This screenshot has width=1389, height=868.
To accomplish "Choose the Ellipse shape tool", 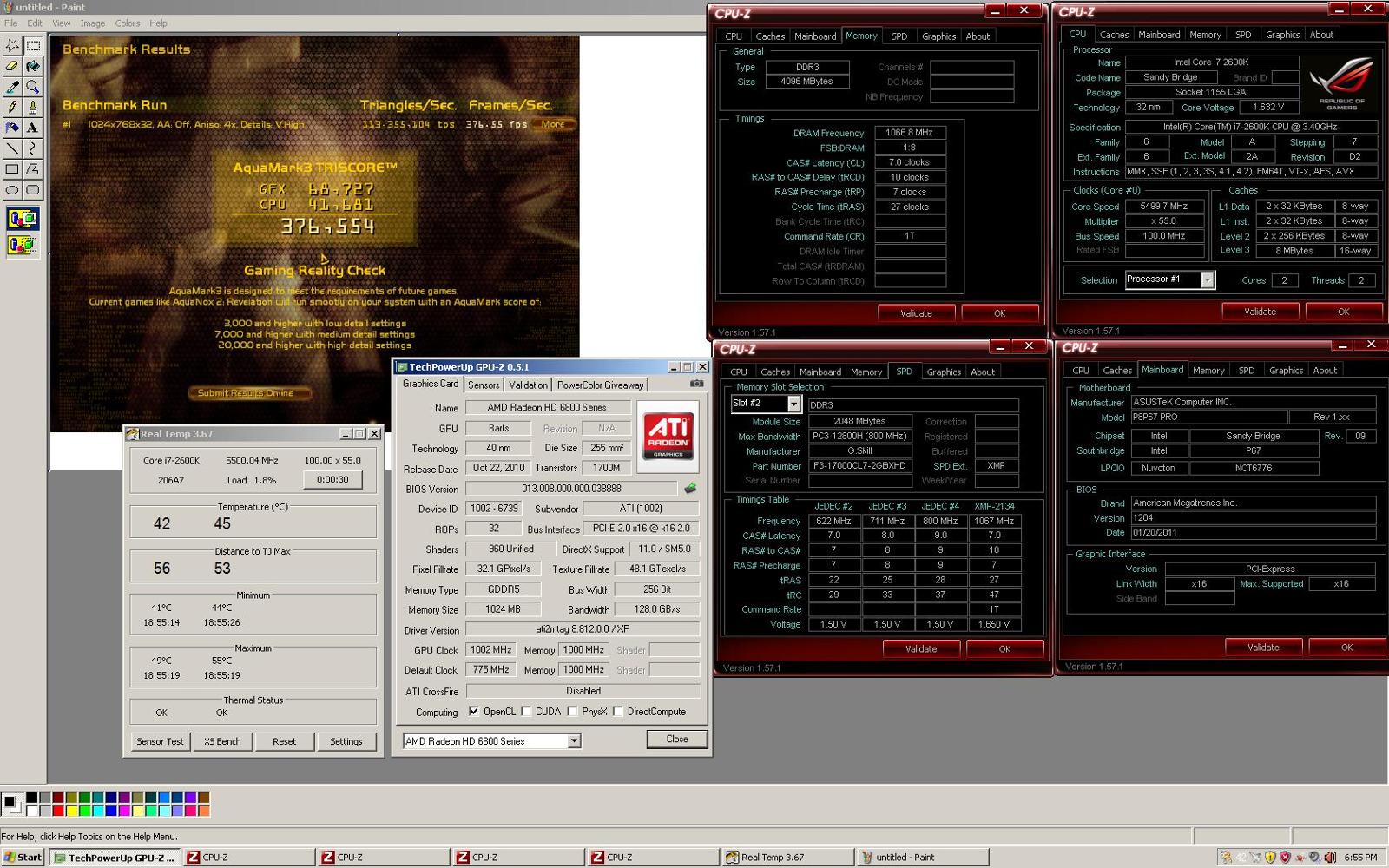I will pos(12,190).
